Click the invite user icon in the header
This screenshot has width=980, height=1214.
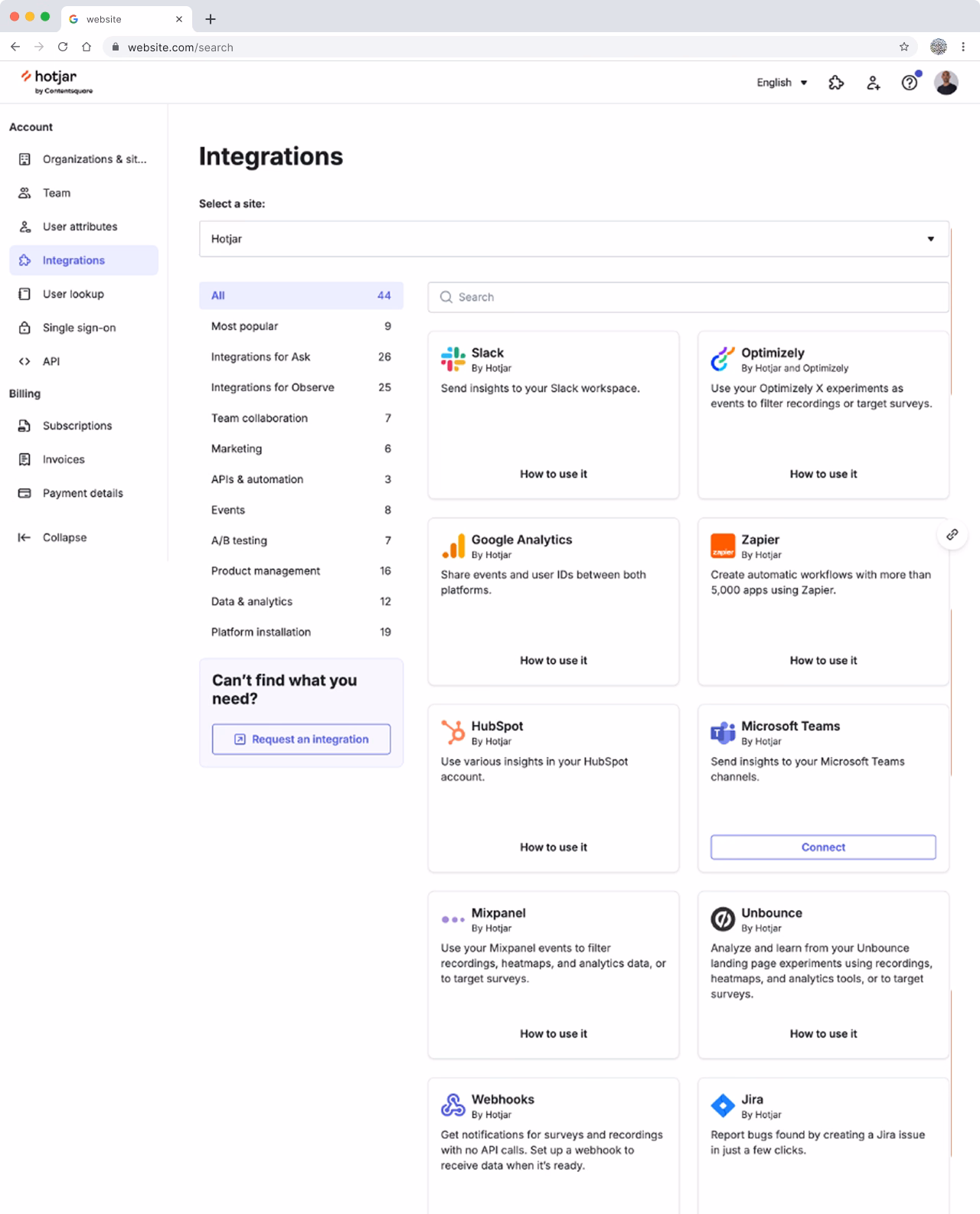(873, 83)
